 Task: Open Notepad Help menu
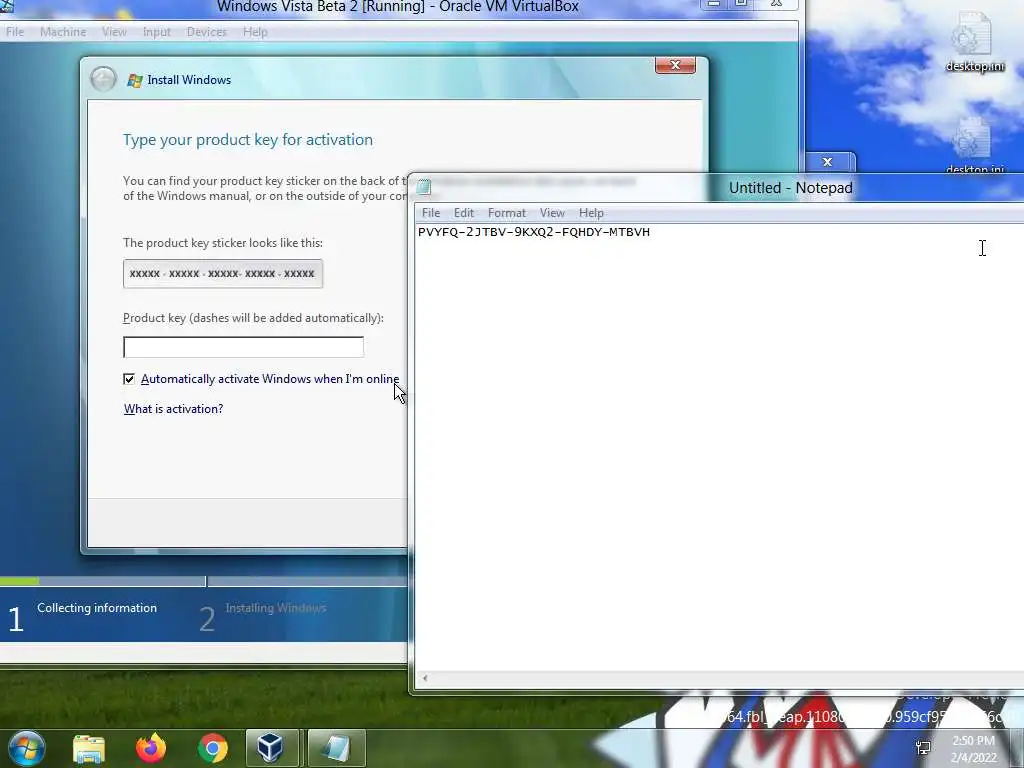591,213
